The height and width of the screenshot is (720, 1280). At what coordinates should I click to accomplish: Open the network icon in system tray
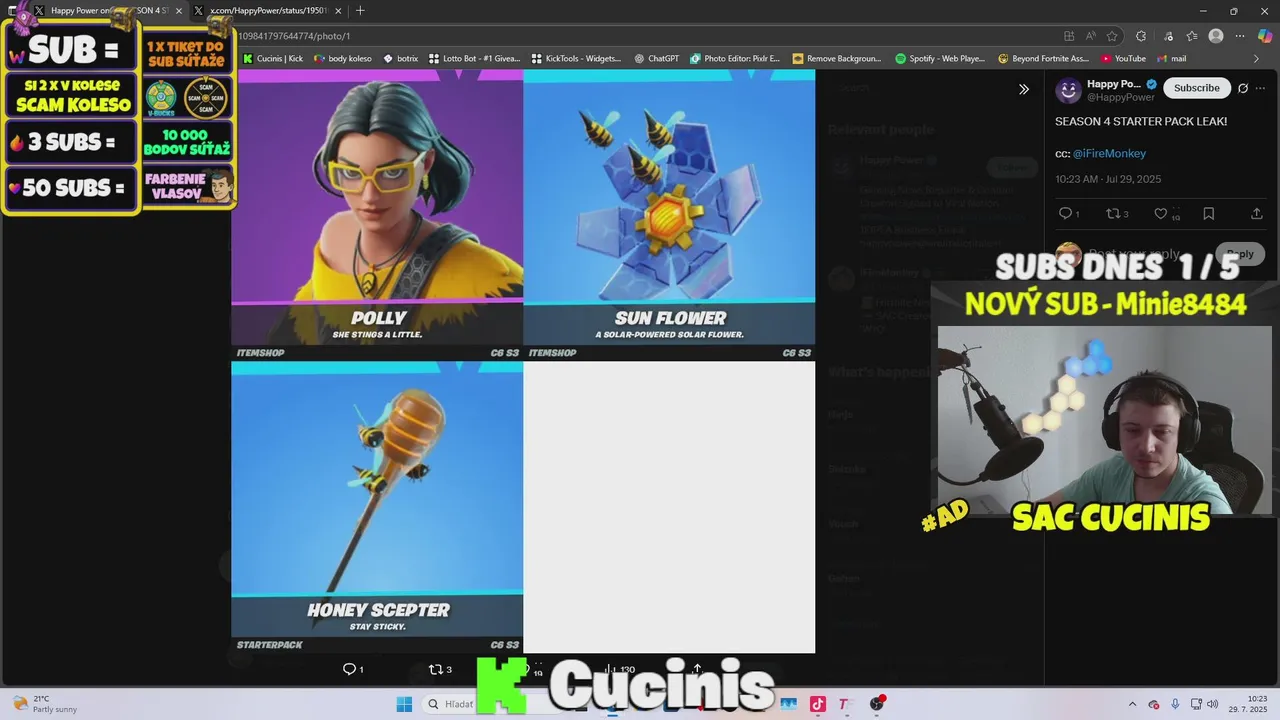(1195, 704)
